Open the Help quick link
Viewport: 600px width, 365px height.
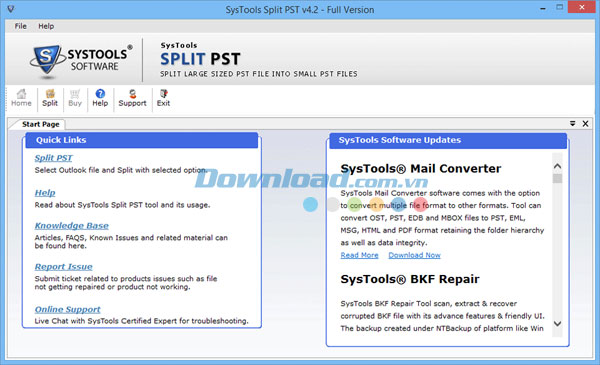pos(45,193)
